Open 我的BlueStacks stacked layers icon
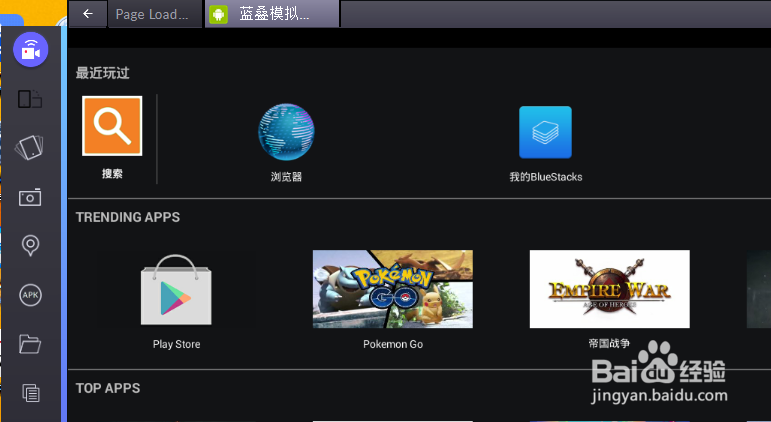Viewport: 771px width, 422px height. pyautogui.click(x=545, y=132)
